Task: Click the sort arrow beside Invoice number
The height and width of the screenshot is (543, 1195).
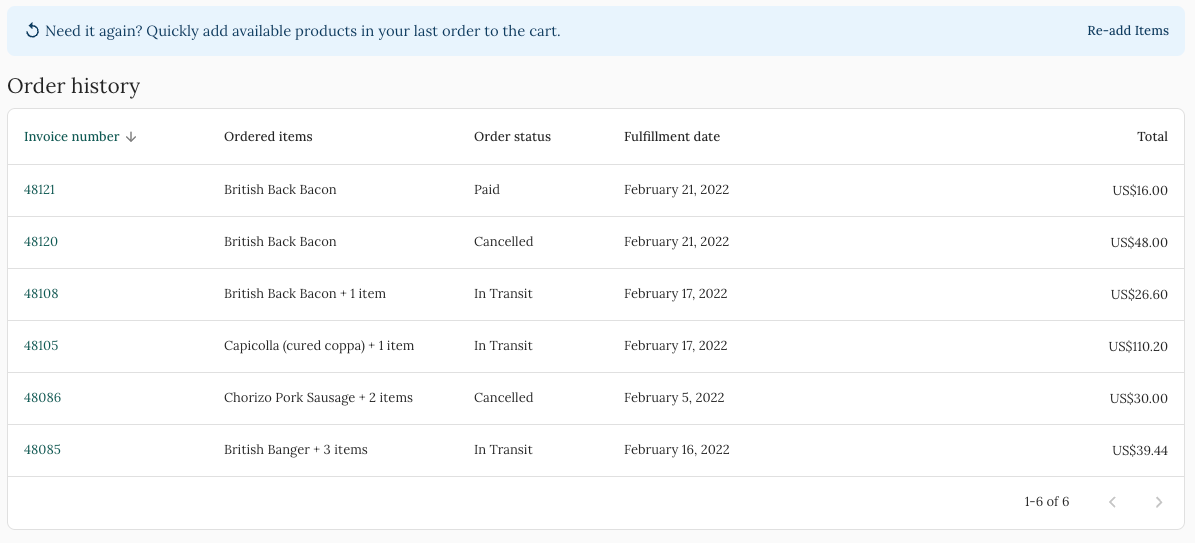Action: pyautogui.click(x=131, y=137)
